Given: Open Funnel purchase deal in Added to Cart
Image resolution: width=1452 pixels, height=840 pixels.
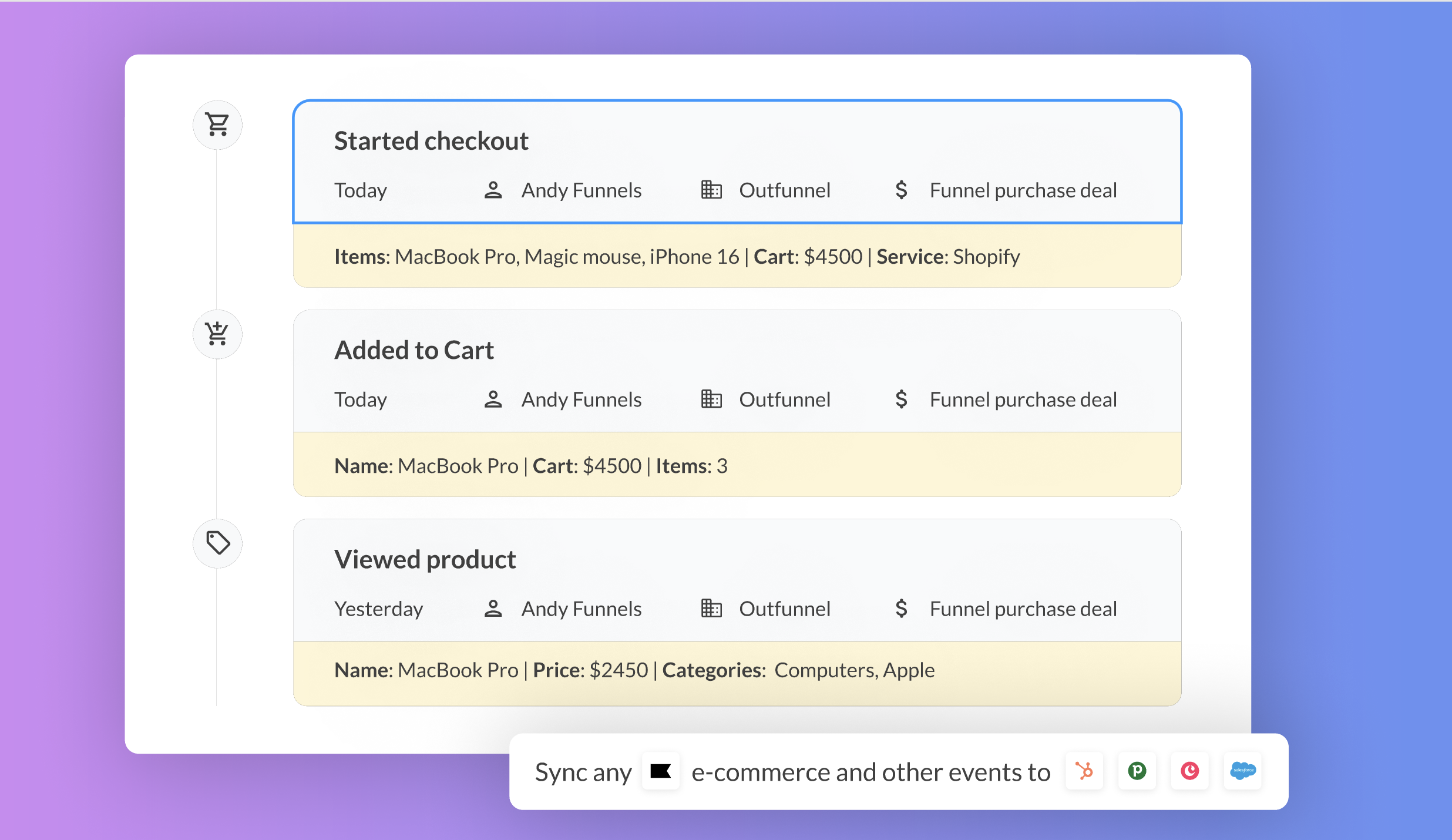Looking at the screenshot, I should [1023, 400].
